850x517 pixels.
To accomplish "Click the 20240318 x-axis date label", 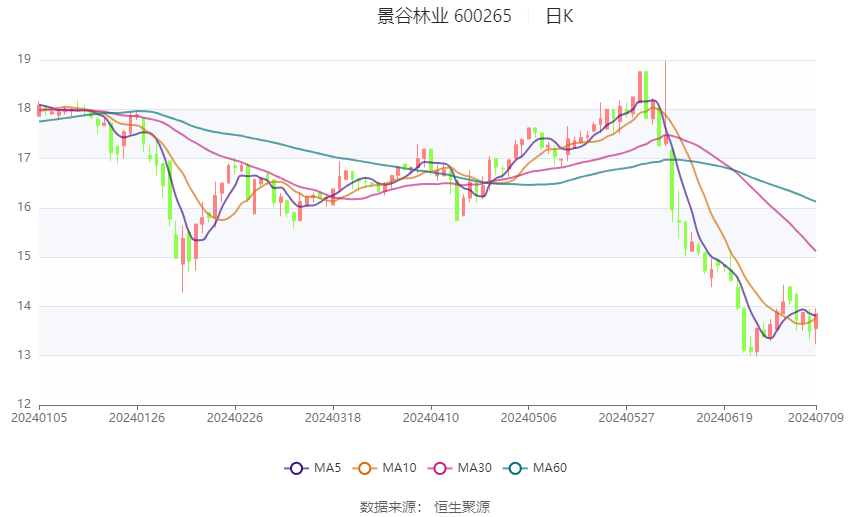I will coord(333,418).
